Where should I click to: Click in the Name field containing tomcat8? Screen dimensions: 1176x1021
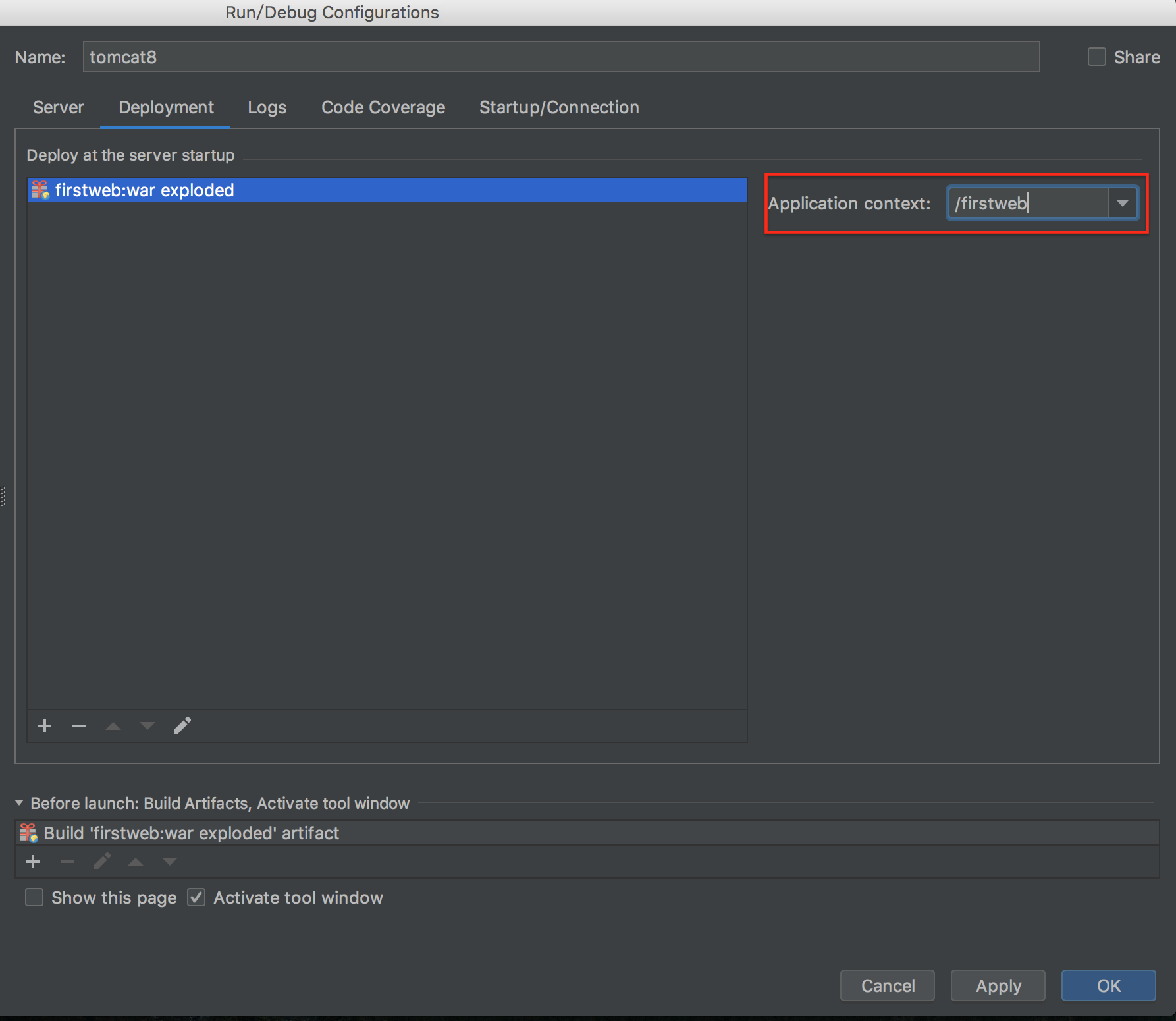(x=561, y=57)
